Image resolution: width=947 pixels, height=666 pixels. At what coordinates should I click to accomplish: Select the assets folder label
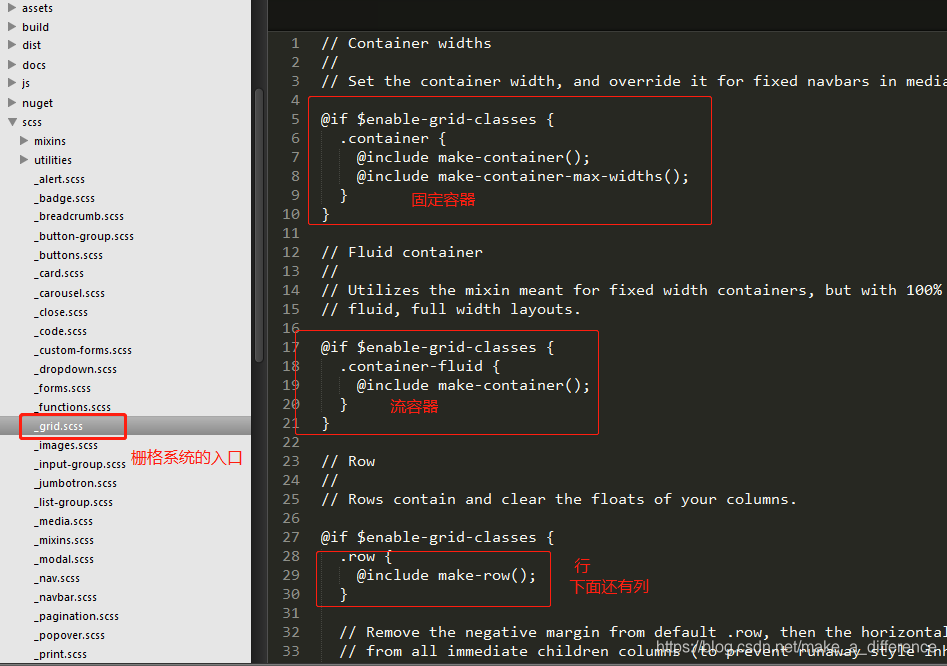[x=37, y=8]
